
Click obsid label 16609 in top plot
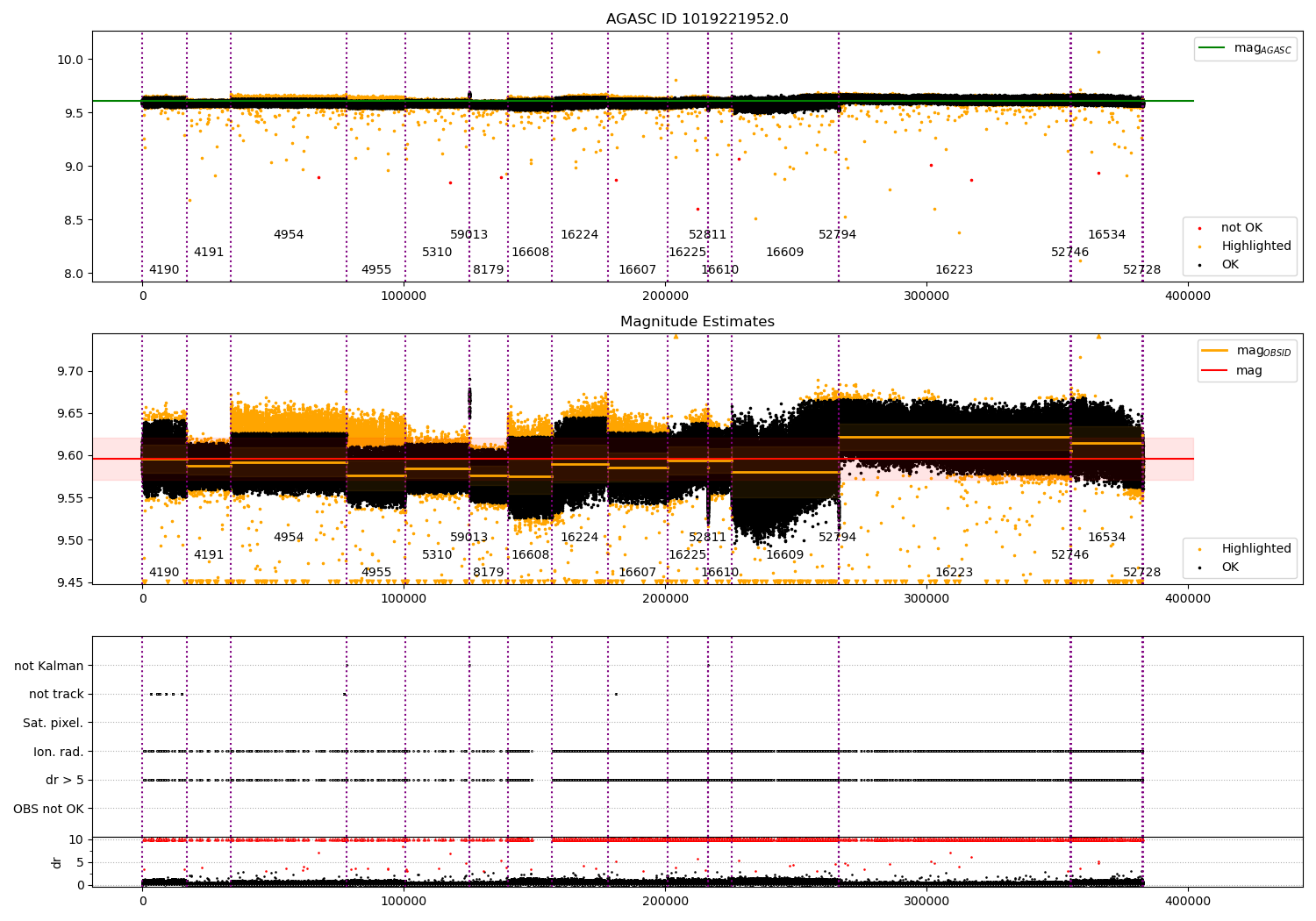[x=785, y=253]
